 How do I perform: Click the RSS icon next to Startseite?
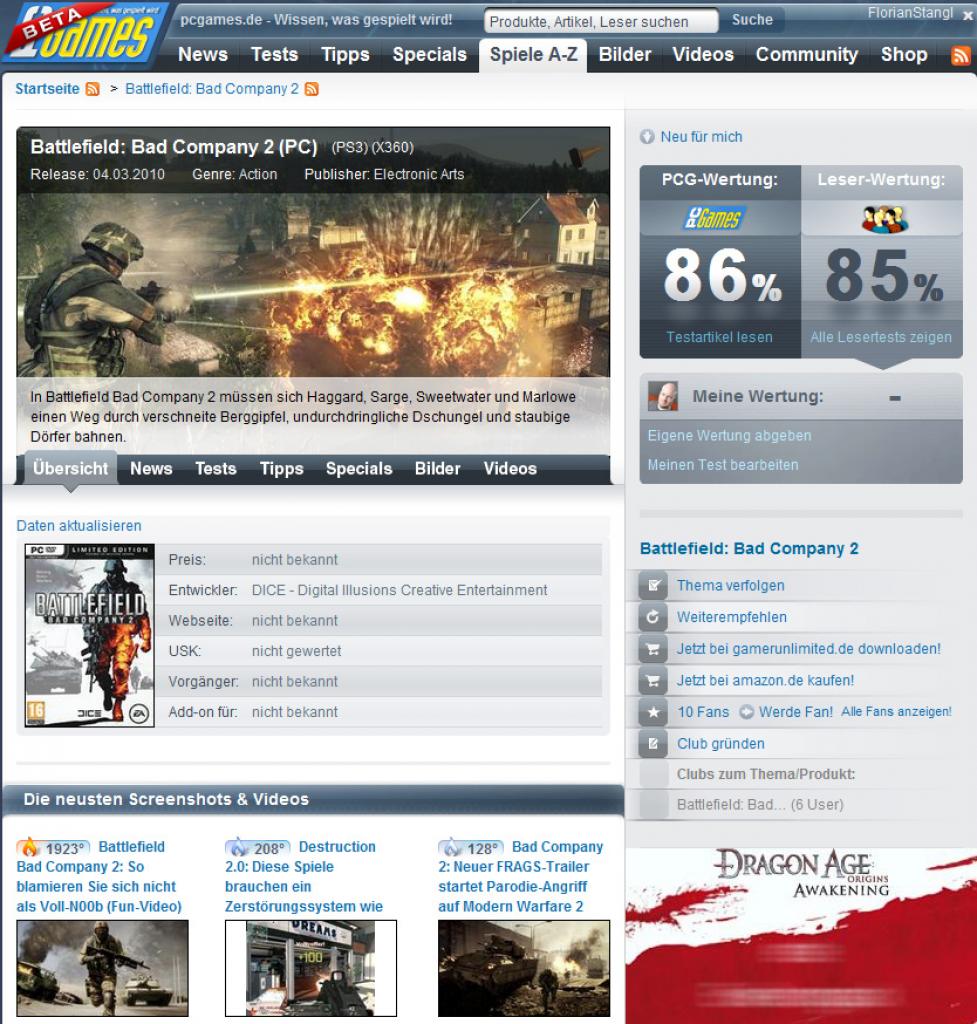(x=93, y=89)
